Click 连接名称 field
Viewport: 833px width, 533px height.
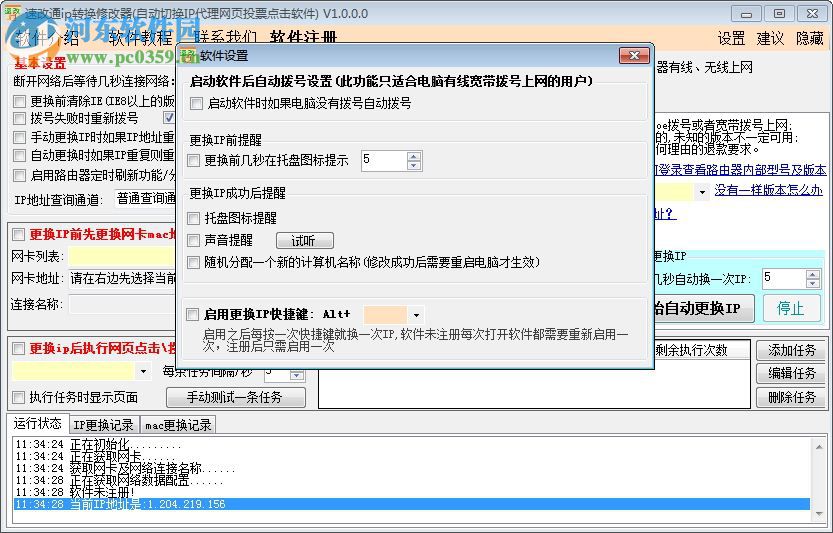click(122, 304)
